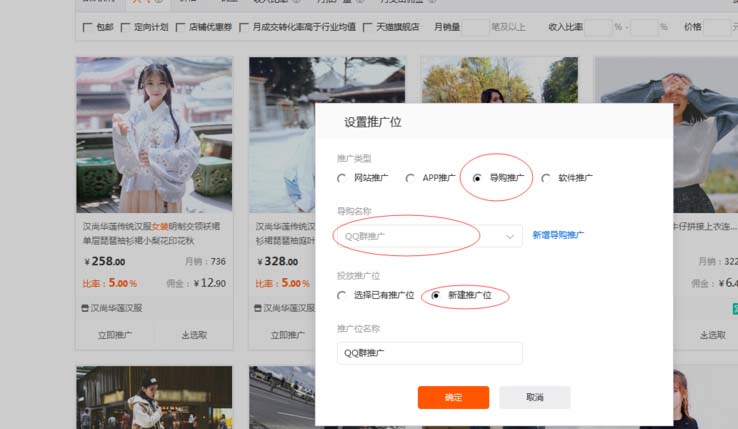Open shop 汉尚华莲汉服 under ¥258.00 item
Screen dimensions: 738x429
116,308
